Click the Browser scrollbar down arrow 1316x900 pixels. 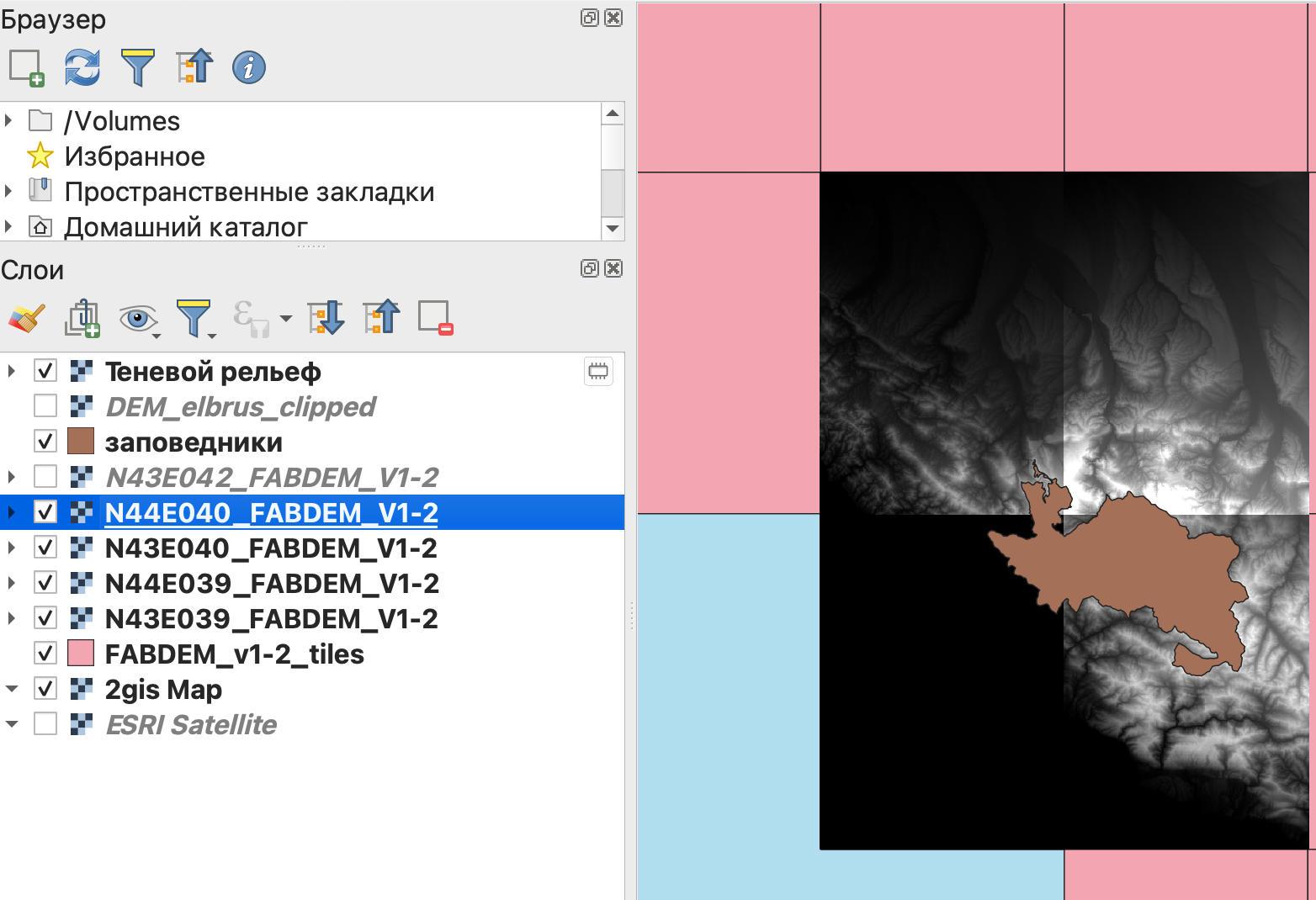[613, 229]
